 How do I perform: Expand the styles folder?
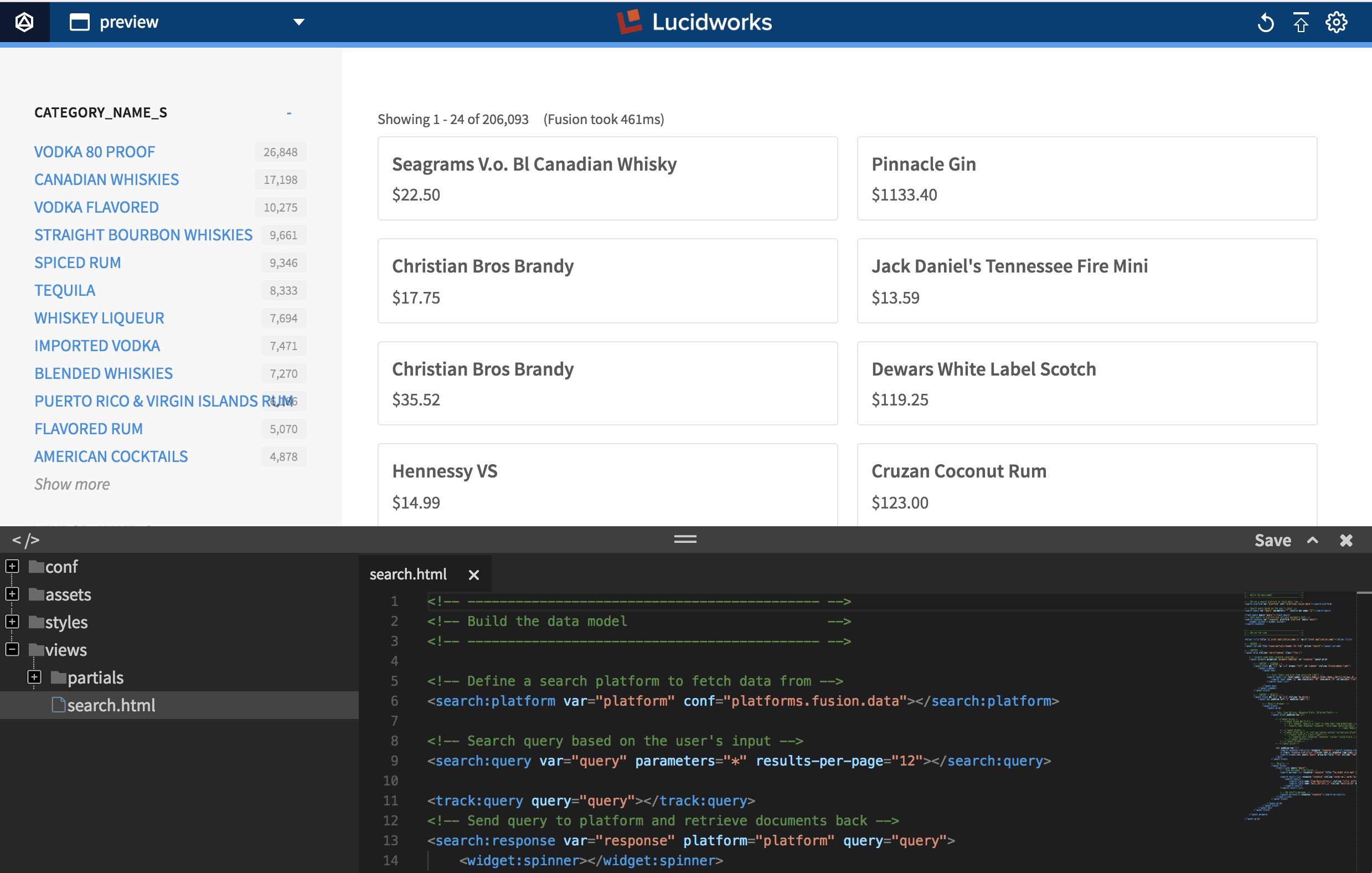[x=12, y=622]
